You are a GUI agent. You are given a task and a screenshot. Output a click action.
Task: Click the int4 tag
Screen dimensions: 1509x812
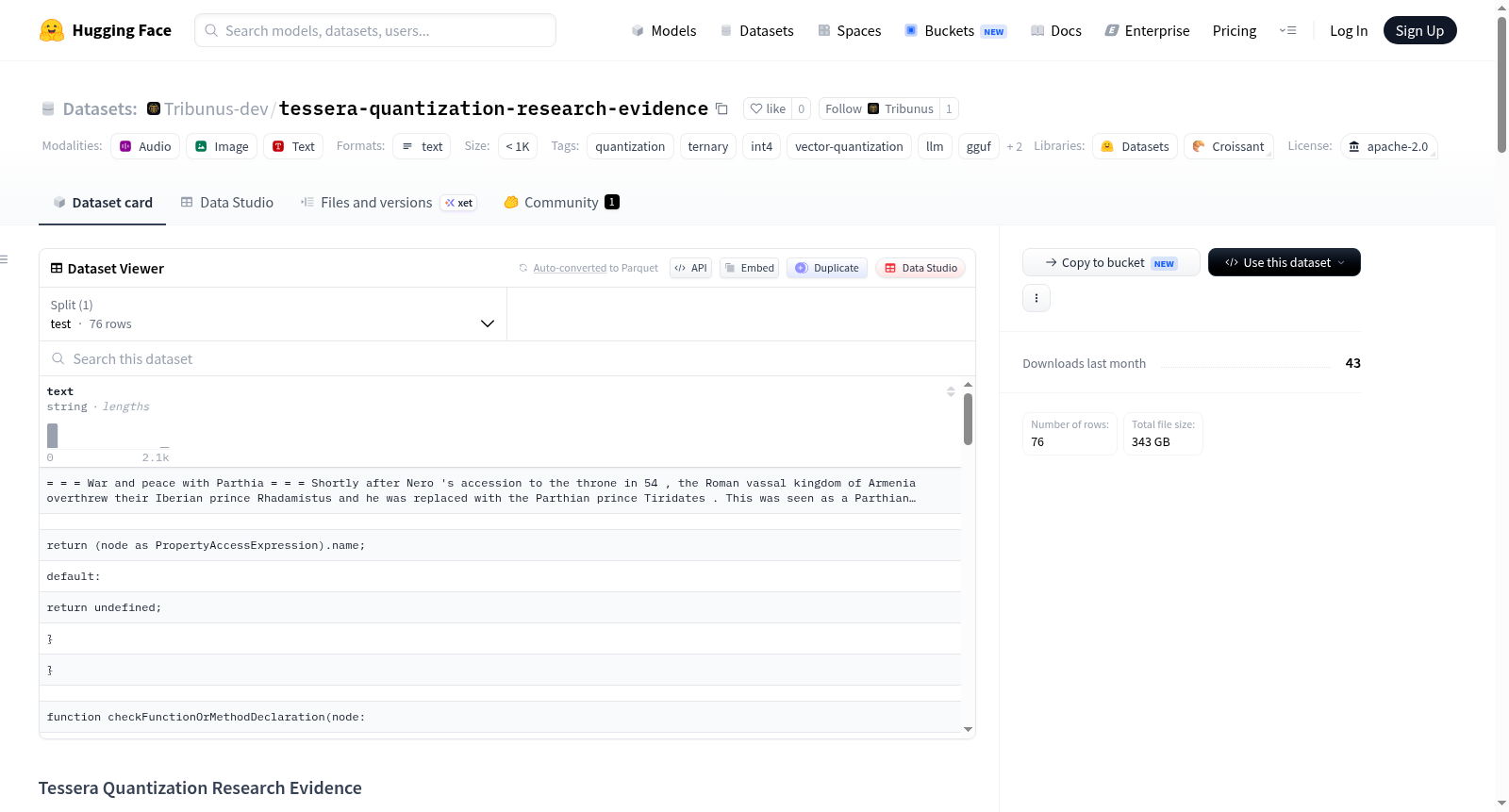[761, 146]
